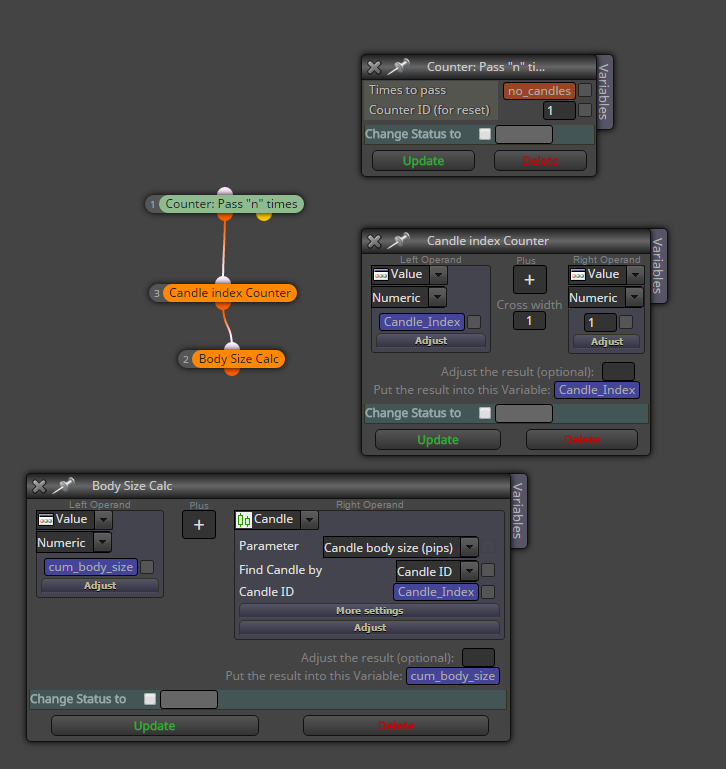726x769 pixels.
Task: Toggle checkbox beside Candle ID Candle_Index
Action: (488, 592)
